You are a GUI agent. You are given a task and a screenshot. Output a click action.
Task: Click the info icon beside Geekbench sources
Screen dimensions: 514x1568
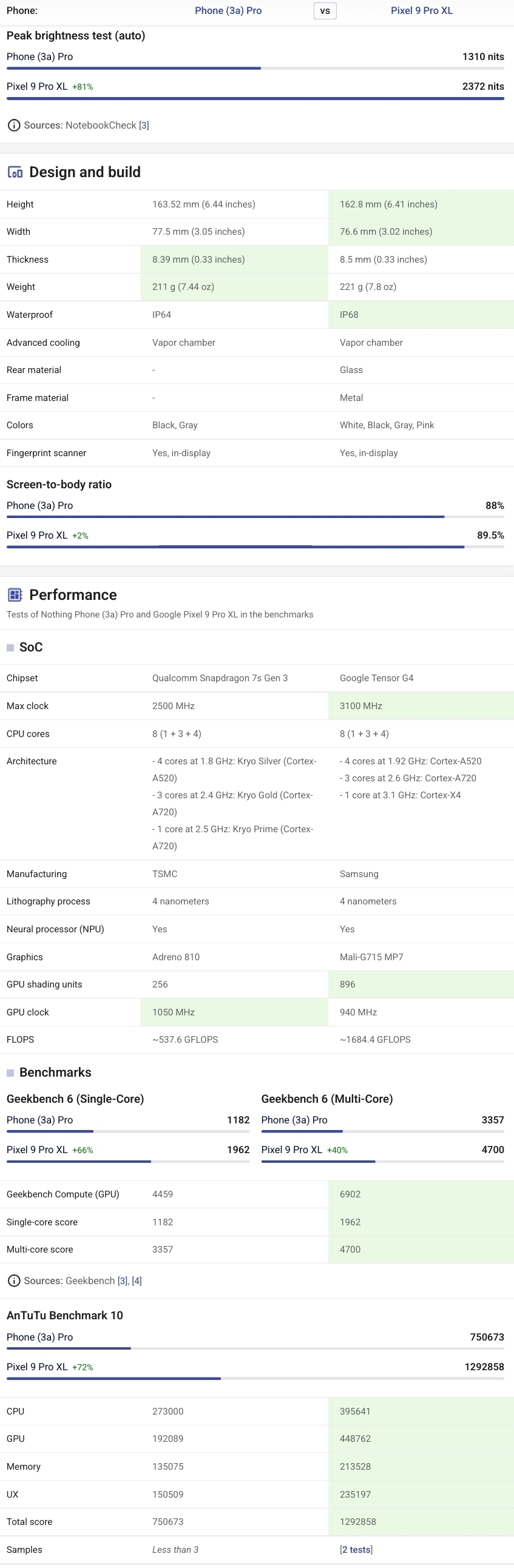pyautogui.click(x=13, y=1280)
